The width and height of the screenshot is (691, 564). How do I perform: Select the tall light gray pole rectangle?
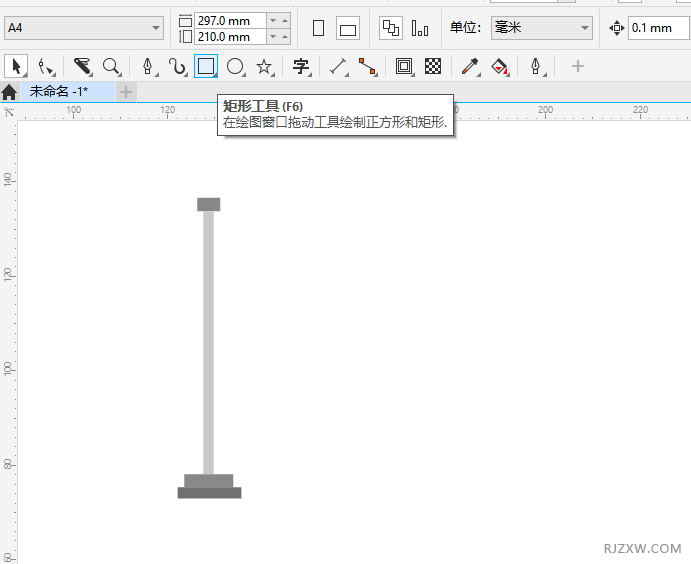pyautogui.click(x=208, y=343)
